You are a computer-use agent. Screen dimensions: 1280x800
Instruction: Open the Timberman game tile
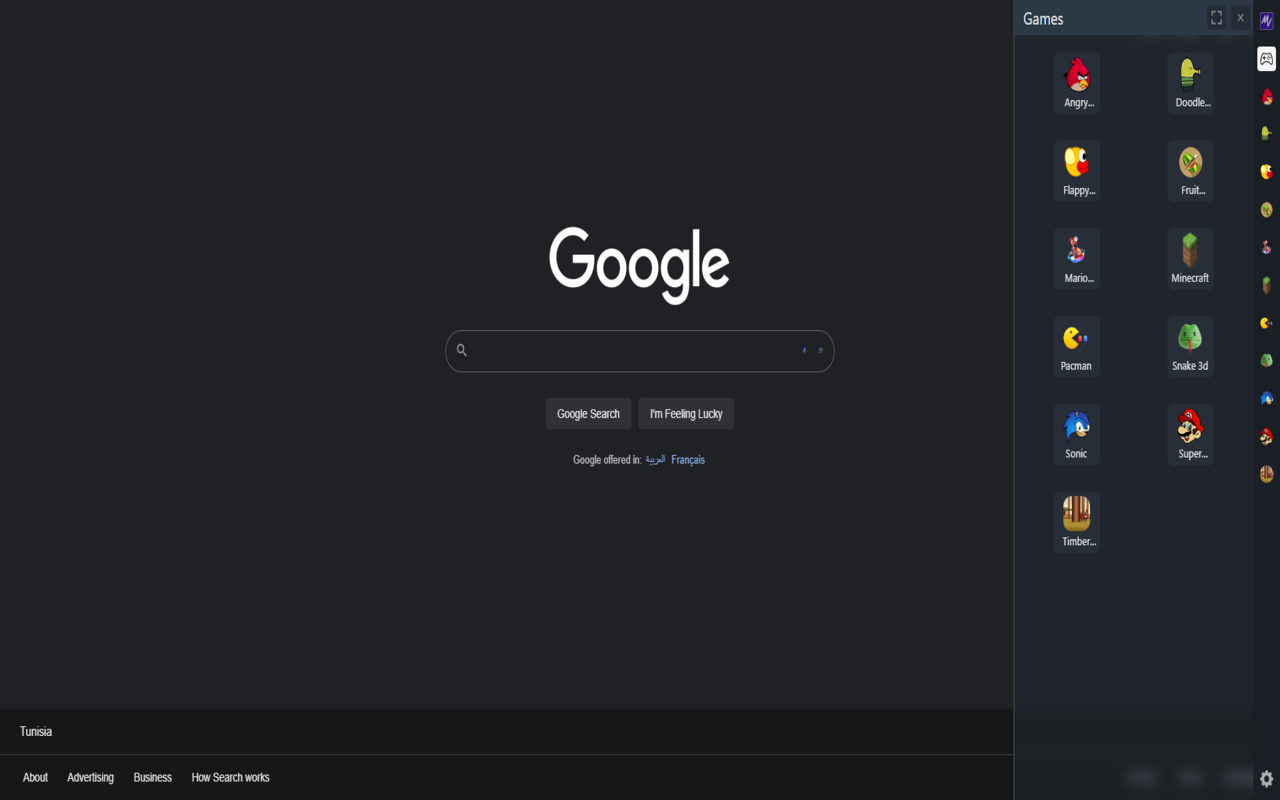(1076, 520)
